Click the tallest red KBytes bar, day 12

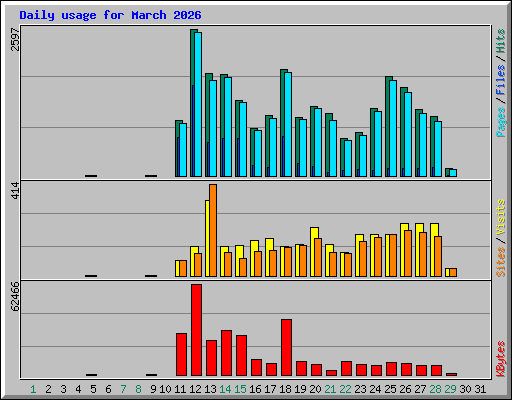pos(196,330)
